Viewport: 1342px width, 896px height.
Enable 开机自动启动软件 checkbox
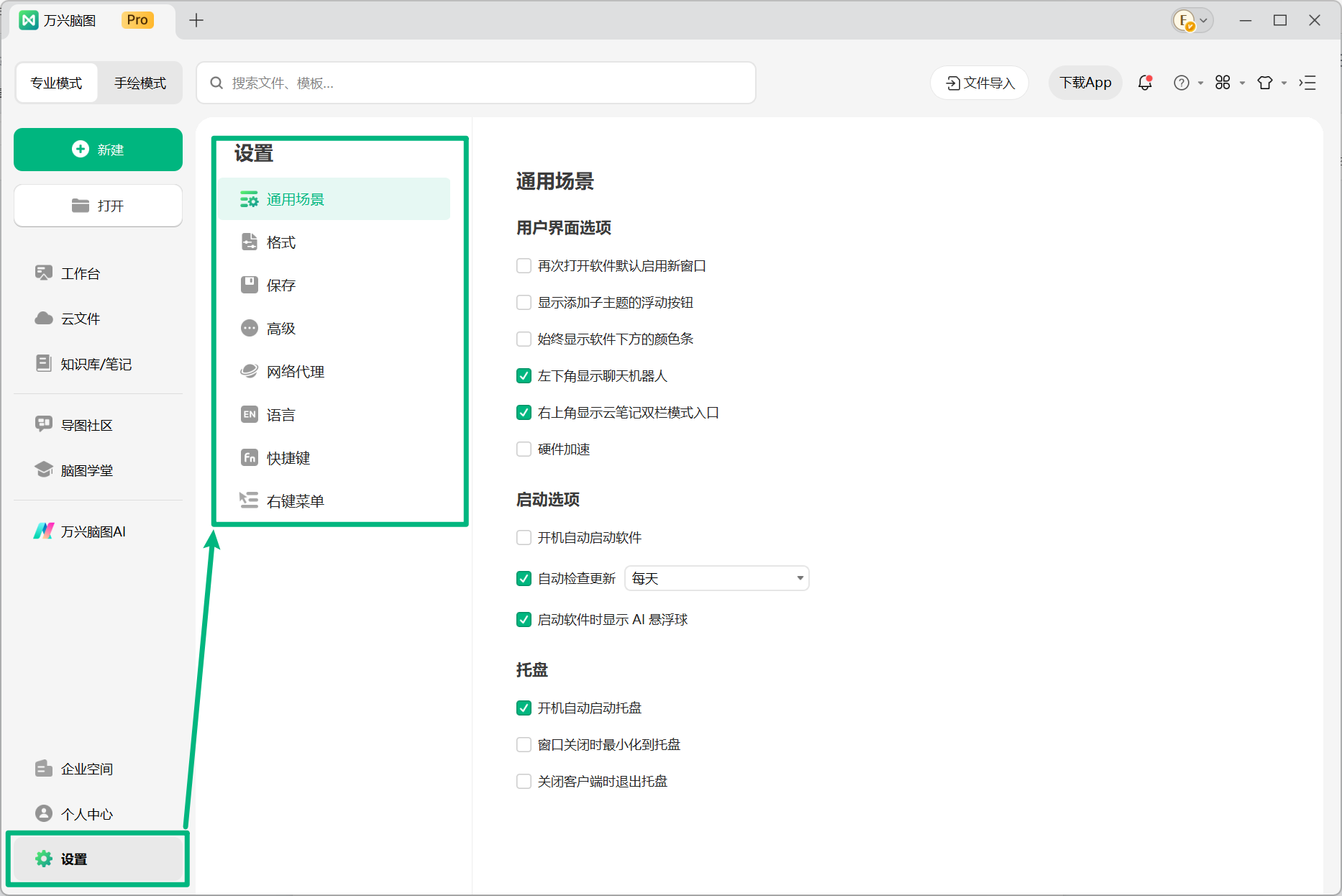524,538
